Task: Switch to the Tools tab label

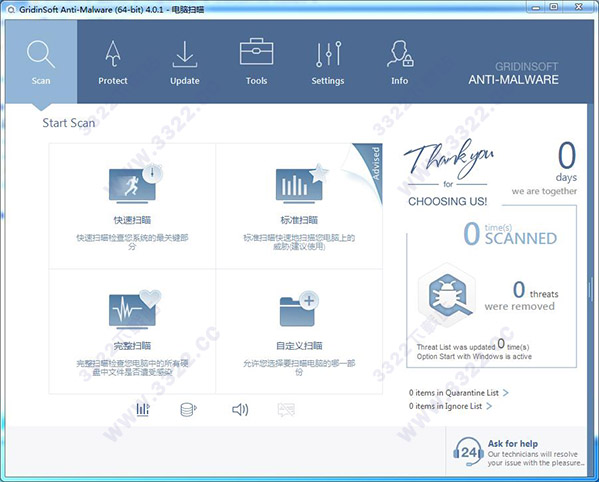Action: (256, 81)
